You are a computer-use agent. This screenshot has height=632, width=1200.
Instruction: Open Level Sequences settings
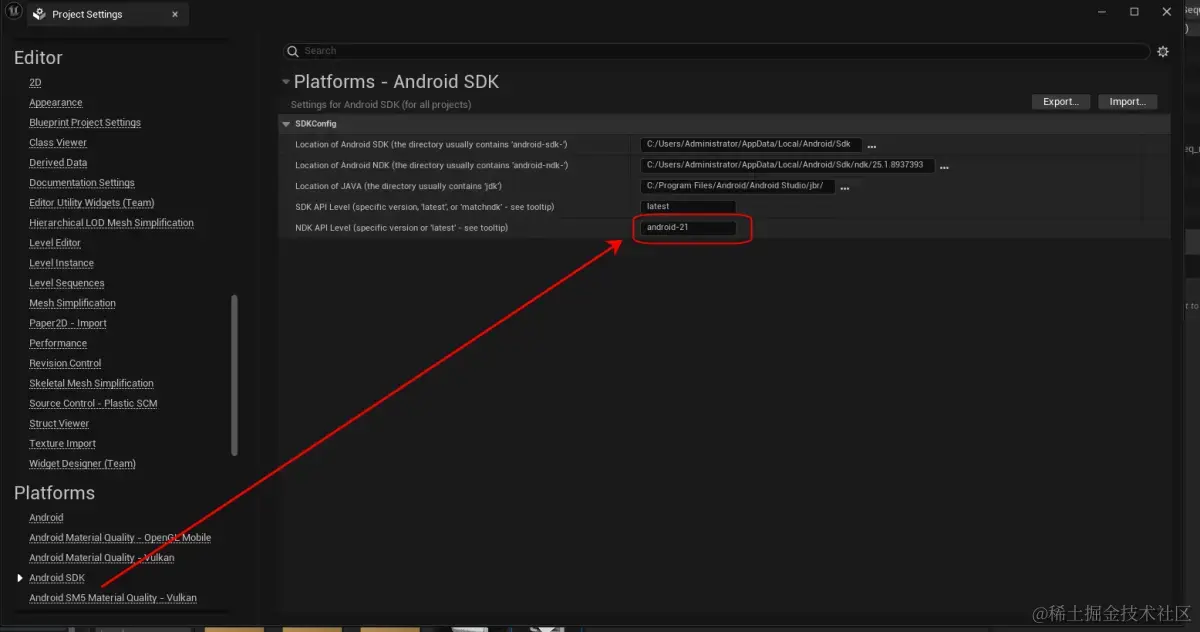tap(67, 283)
